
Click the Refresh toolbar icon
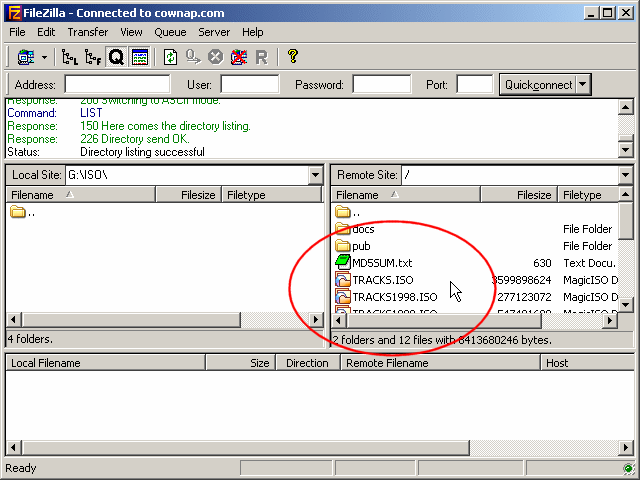point(171,58)
